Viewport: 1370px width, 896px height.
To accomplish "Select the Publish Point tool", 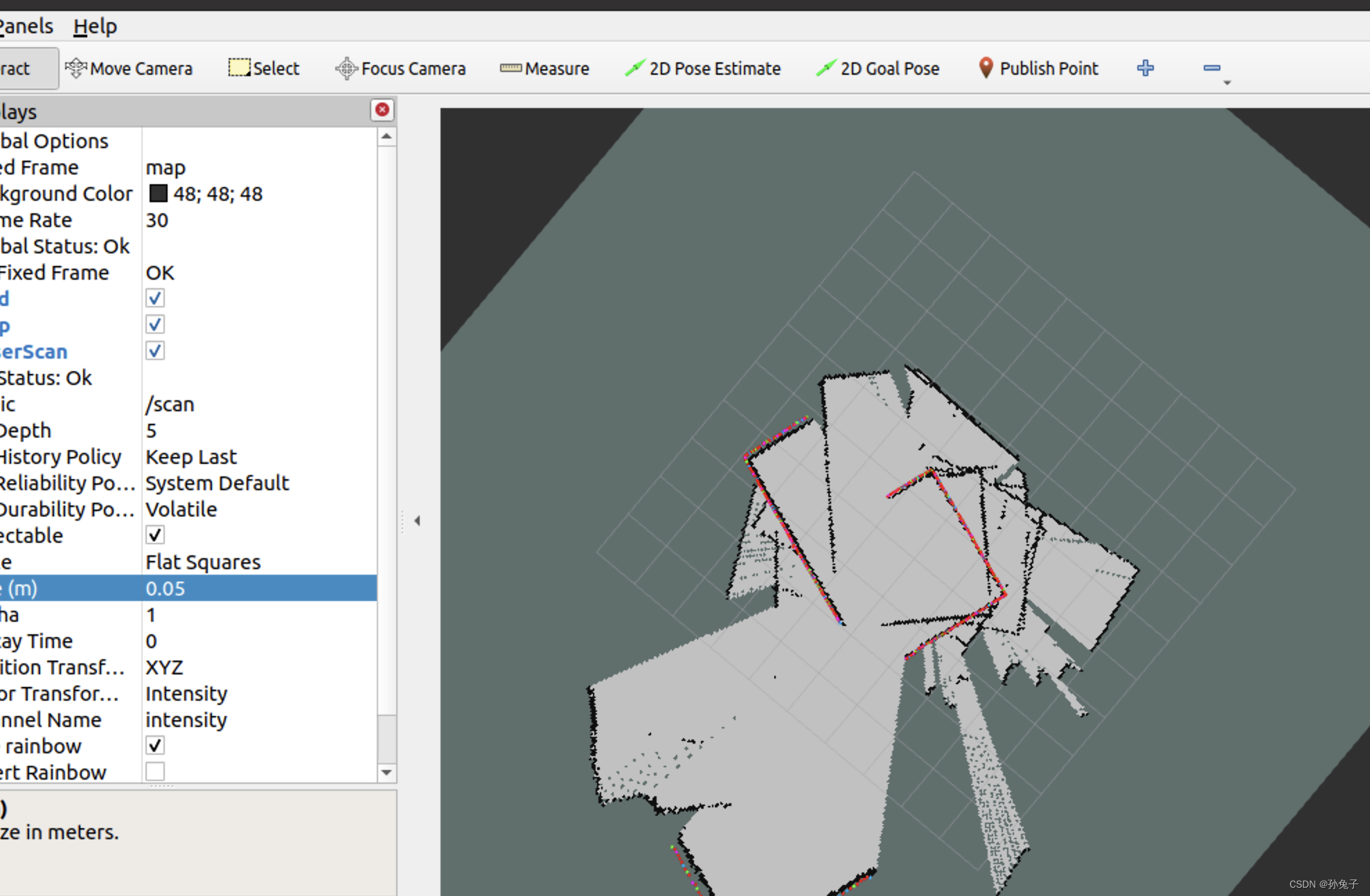I will [1038, 69].
